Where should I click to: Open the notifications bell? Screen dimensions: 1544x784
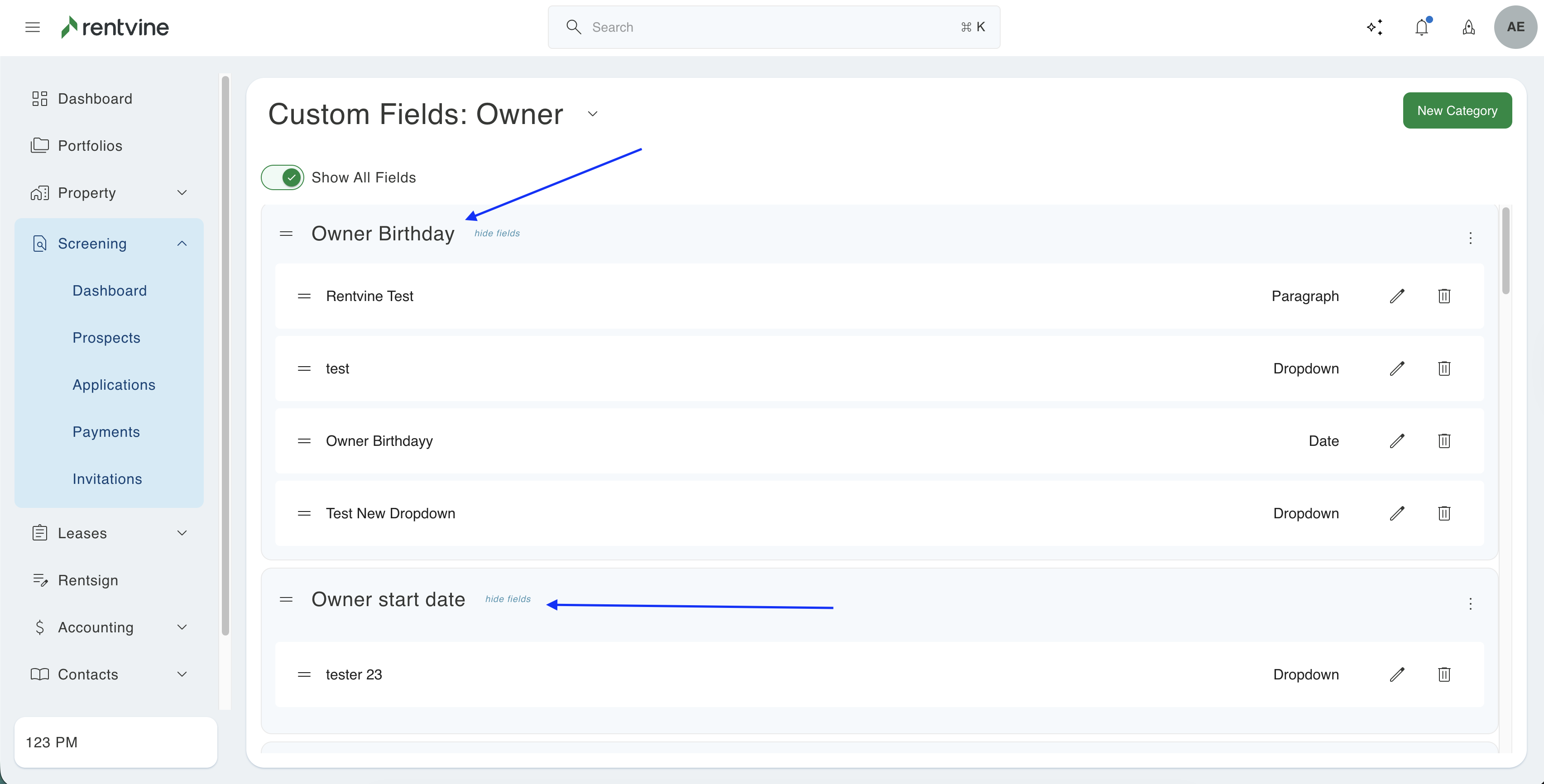[1421, 27]
